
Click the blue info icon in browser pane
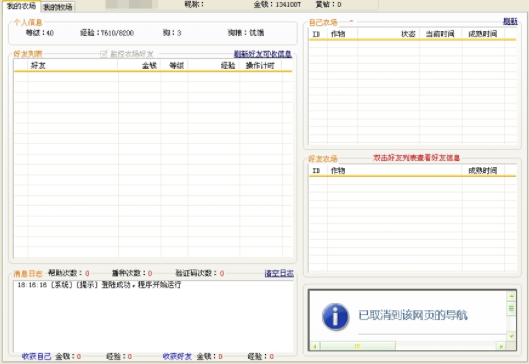[x=335, y=316]
